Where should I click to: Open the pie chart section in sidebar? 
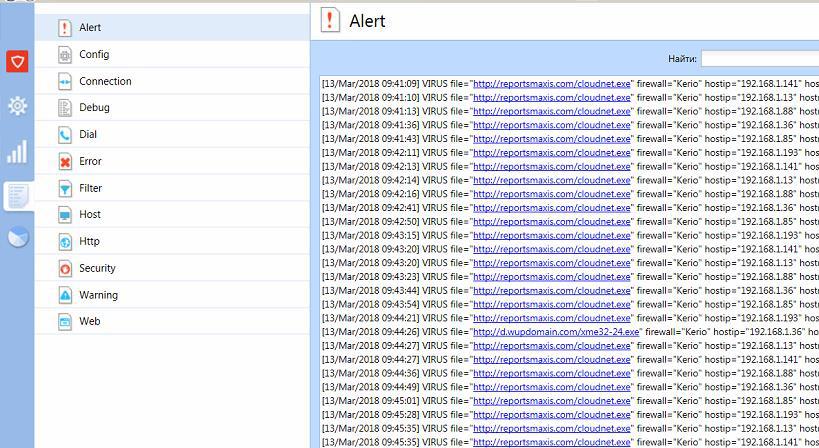pyautogui.click(x=18, y=237)
